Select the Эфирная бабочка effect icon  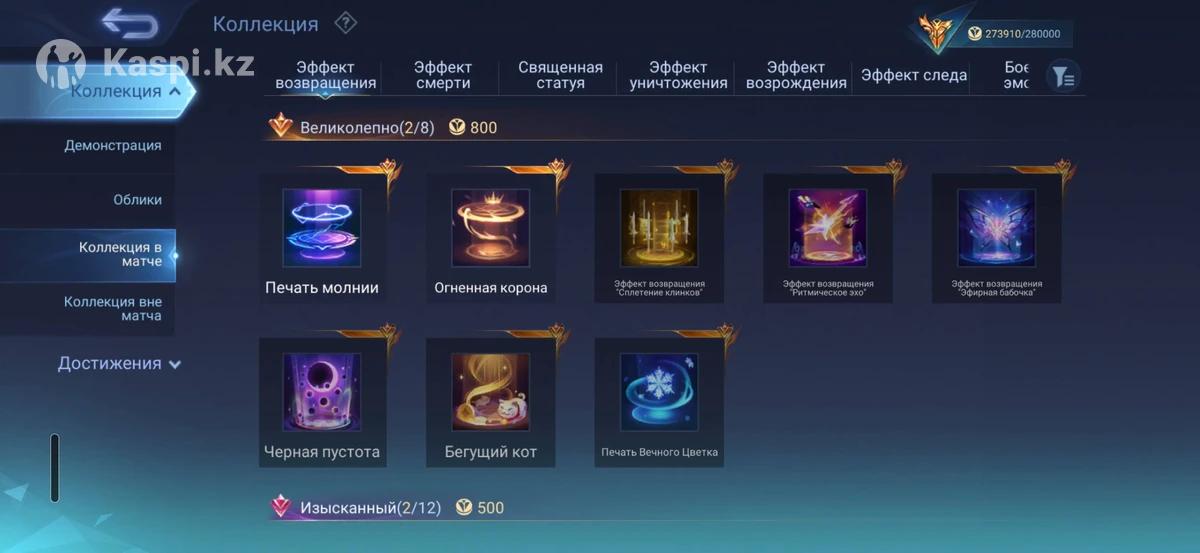[996, 228]
